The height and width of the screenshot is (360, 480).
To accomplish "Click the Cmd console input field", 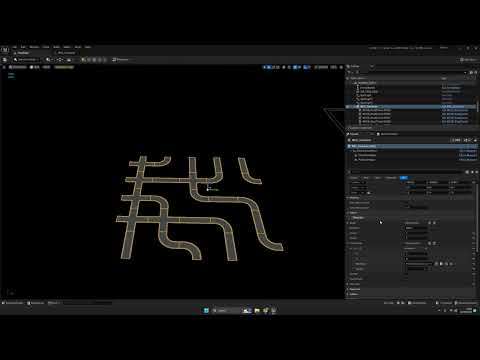I will [88, 303].
